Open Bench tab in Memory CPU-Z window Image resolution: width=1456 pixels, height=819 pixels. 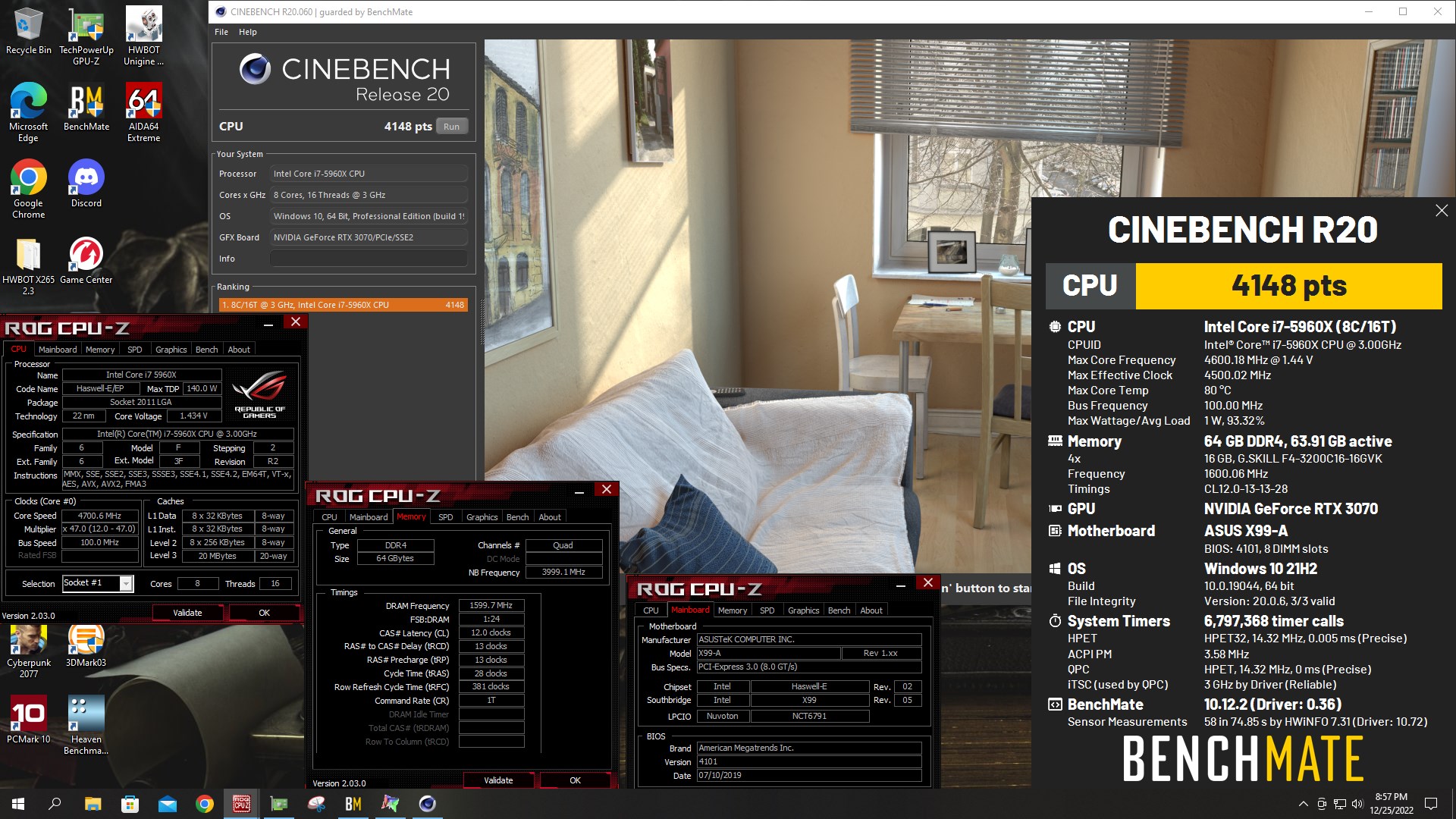coord(518,517)
